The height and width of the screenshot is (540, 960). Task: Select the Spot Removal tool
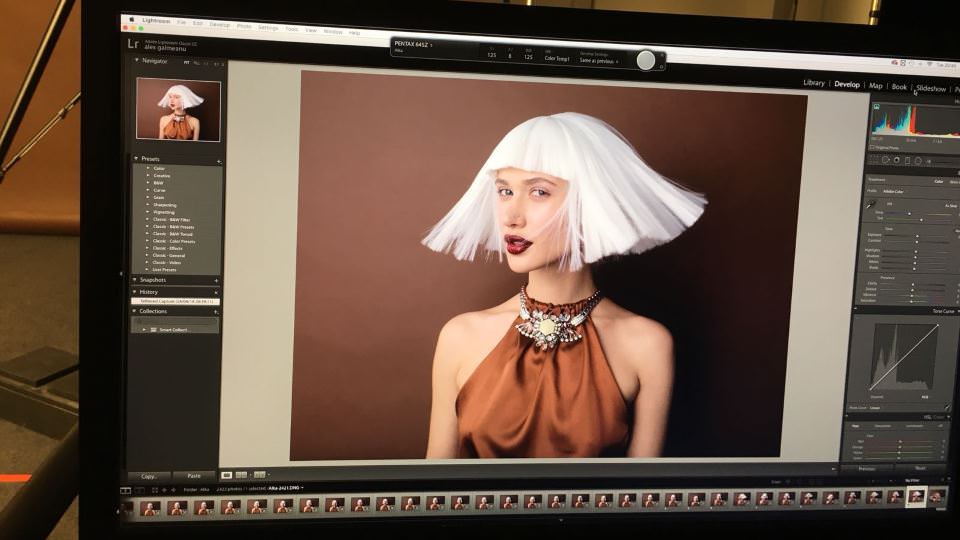[x=885, y=160]
